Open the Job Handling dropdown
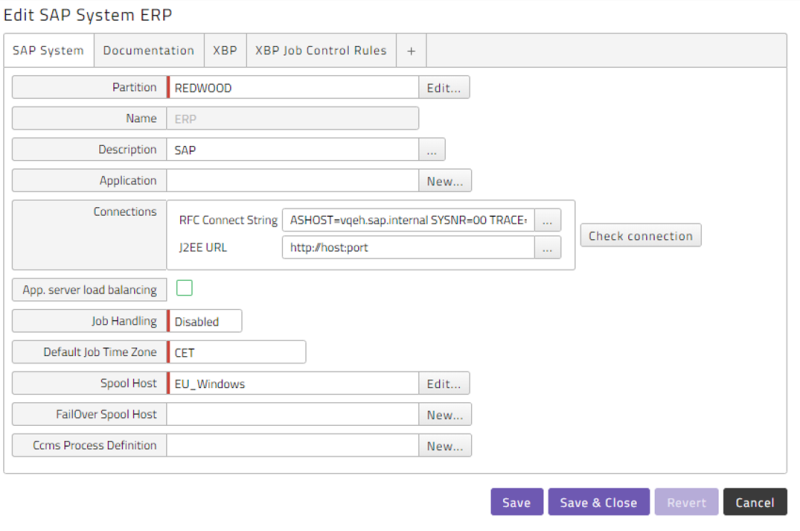 tap(205, 321)
